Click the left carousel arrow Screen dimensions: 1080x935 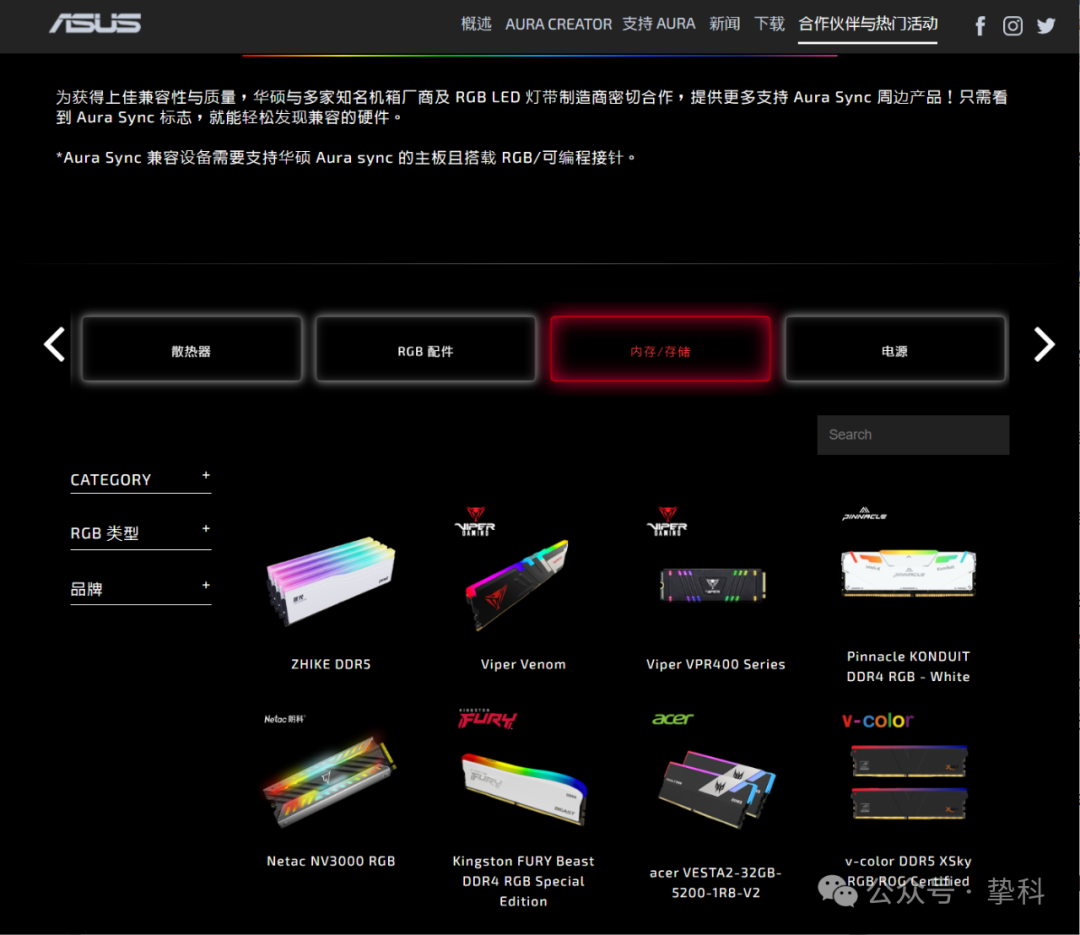click(x=54, y=344)
